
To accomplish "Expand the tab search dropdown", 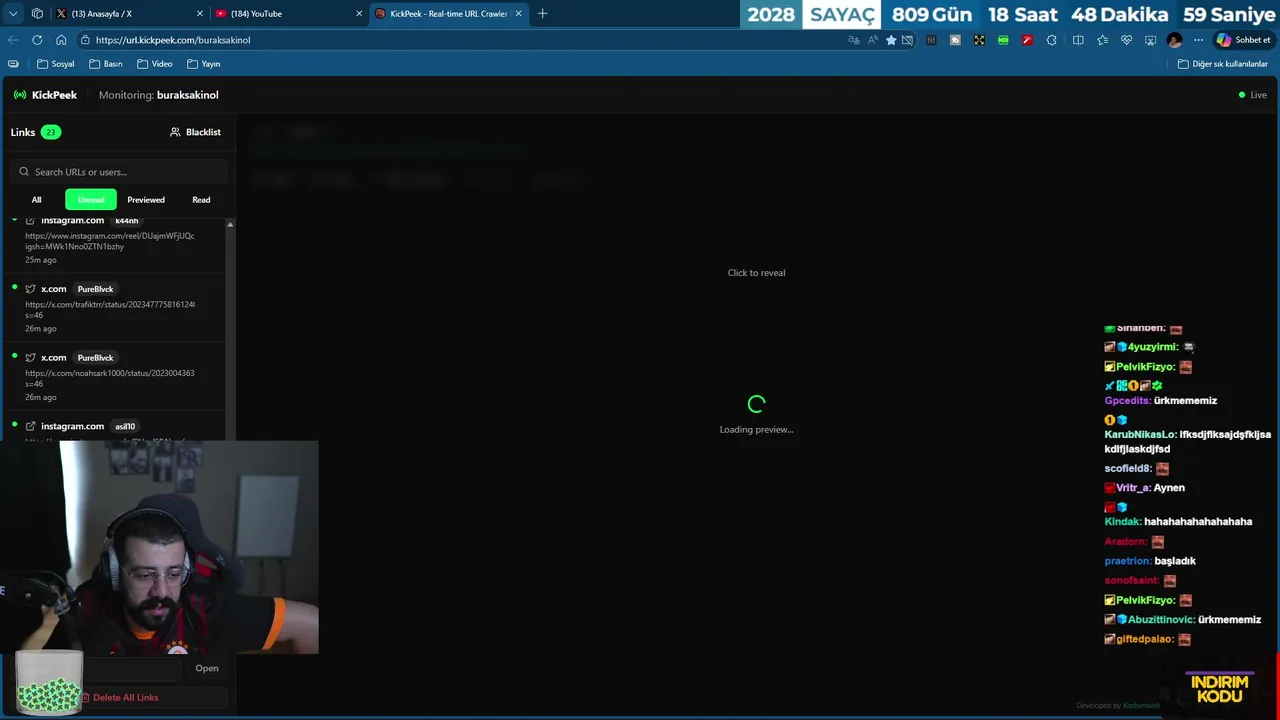I will pos(13,14).
